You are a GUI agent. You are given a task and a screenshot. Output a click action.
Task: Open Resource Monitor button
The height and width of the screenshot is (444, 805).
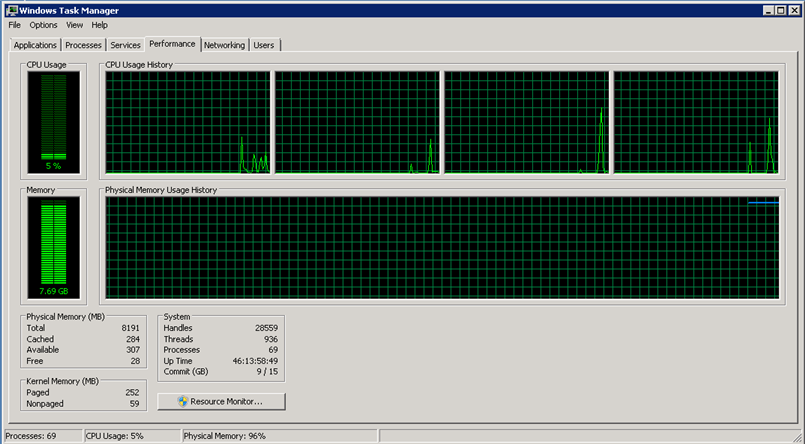click(221, 401)
